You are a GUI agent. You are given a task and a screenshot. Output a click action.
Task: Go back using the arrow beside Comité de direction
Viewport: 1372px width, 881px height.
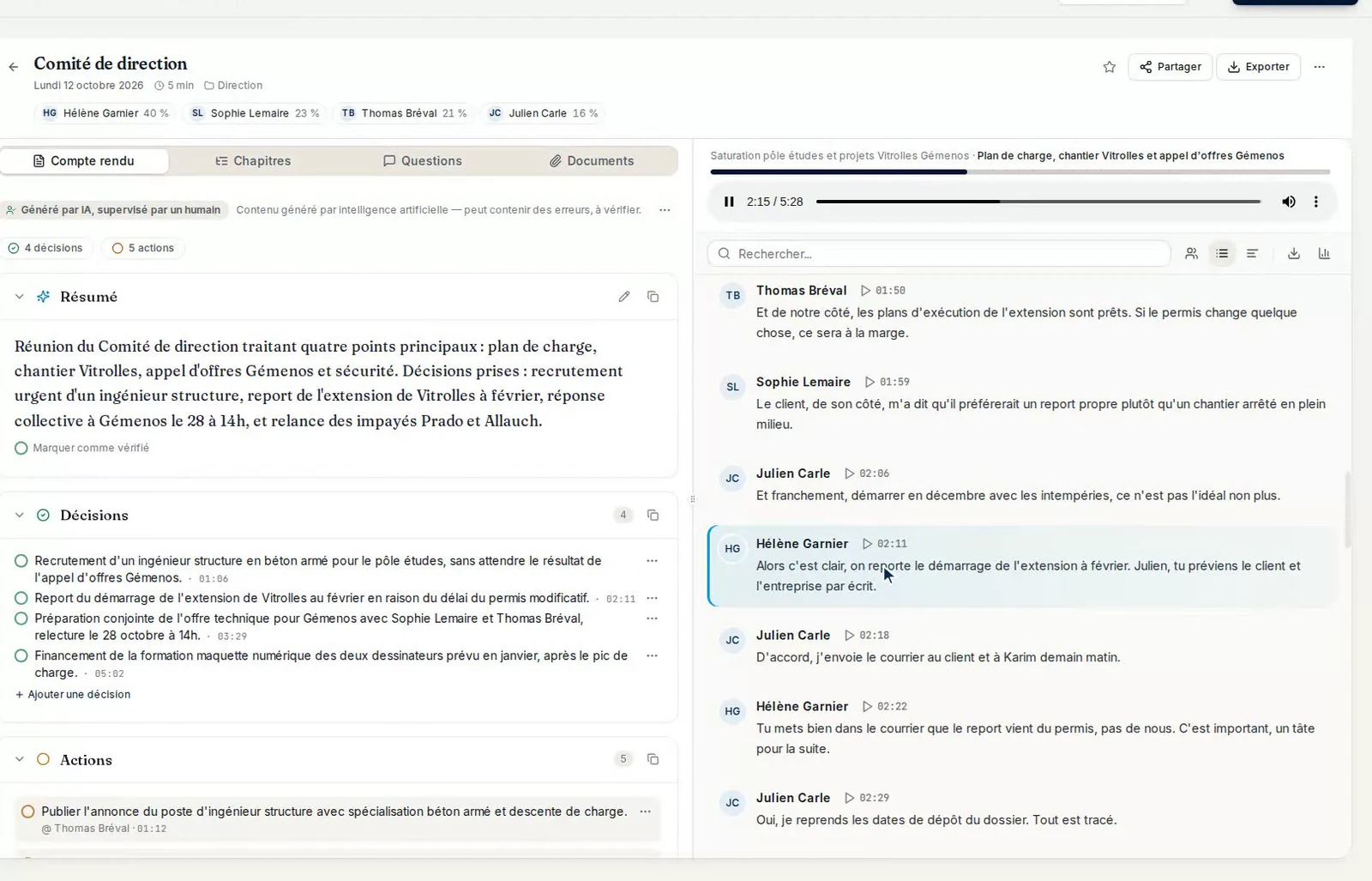click(x=13, y=67)
